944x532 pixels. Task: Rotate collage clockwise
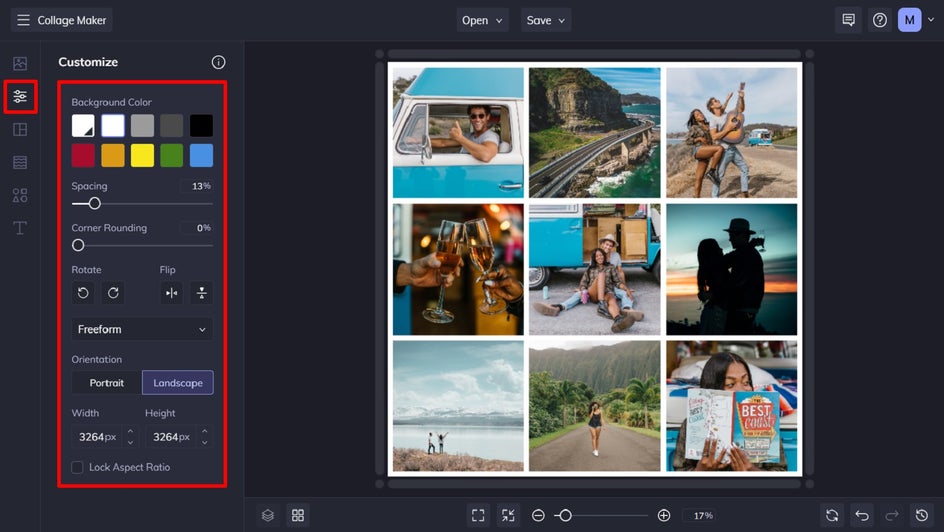point(113,293)
